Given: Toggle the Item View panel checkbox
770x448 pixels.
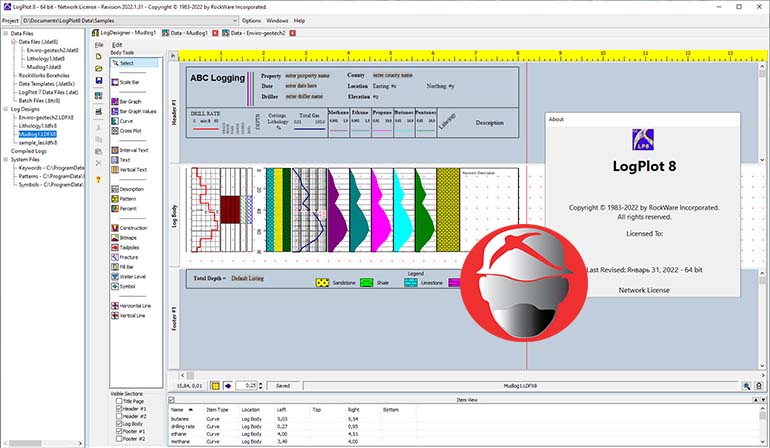Looking at the screenshot, I should pos(171,400).
